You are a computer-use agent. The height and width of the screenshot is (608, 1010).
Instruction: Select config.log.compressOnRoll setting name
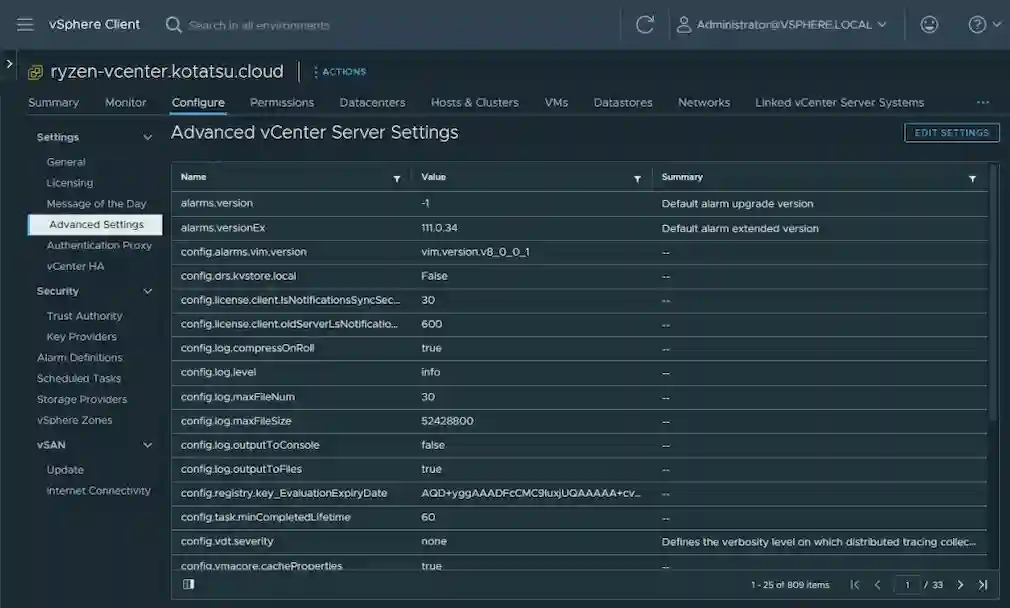(247, 348)
